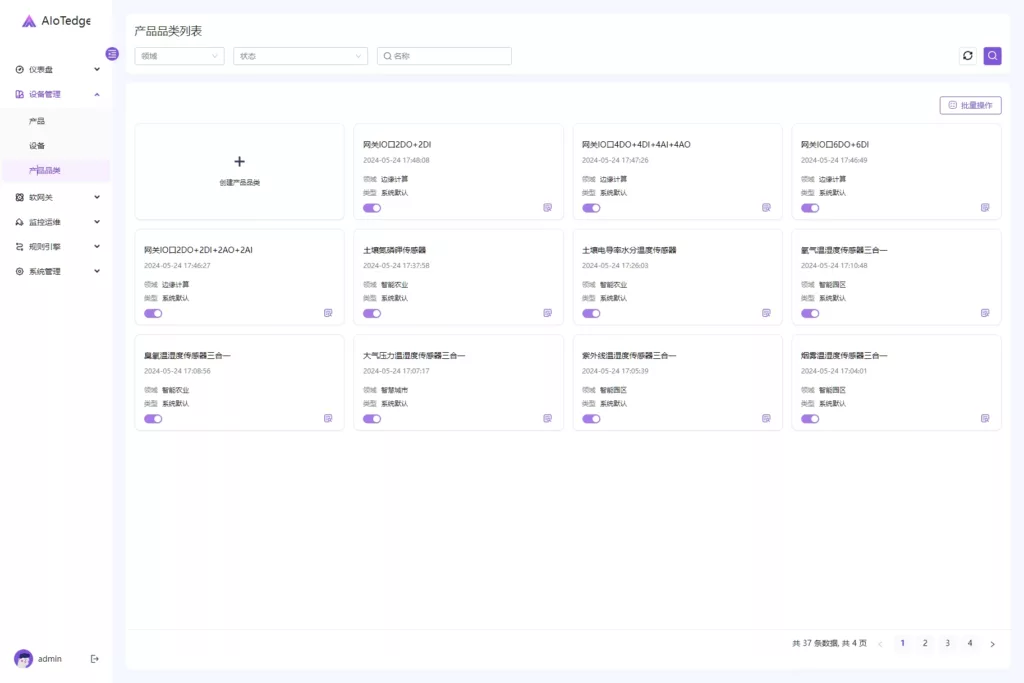
Task: Click the purple search icon button
Action: [x=992, y=56]
